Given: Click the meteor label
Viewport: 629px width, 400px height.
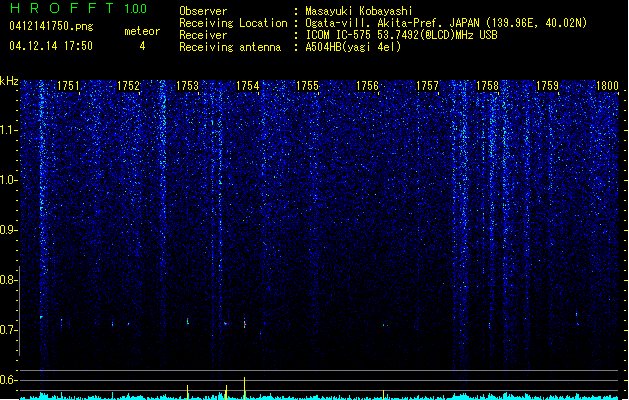Looking at the screenshot, I should (x=142, y=31).
